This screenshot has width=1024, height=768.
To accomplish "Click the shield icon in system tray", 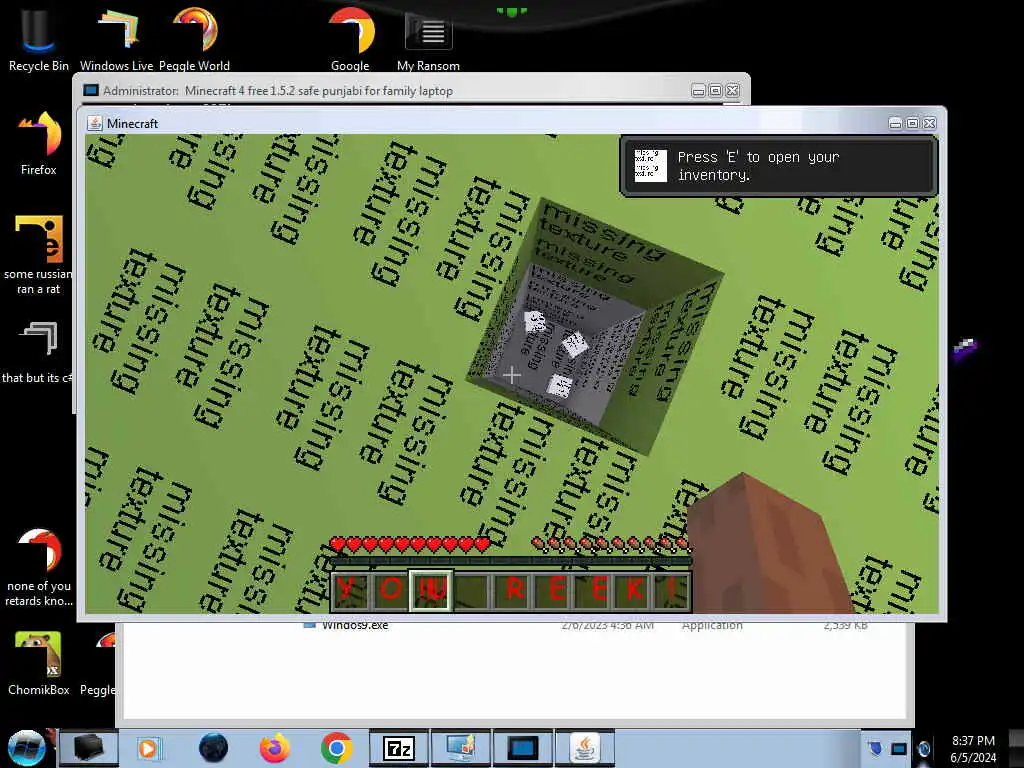I will [x=876, y=748].
